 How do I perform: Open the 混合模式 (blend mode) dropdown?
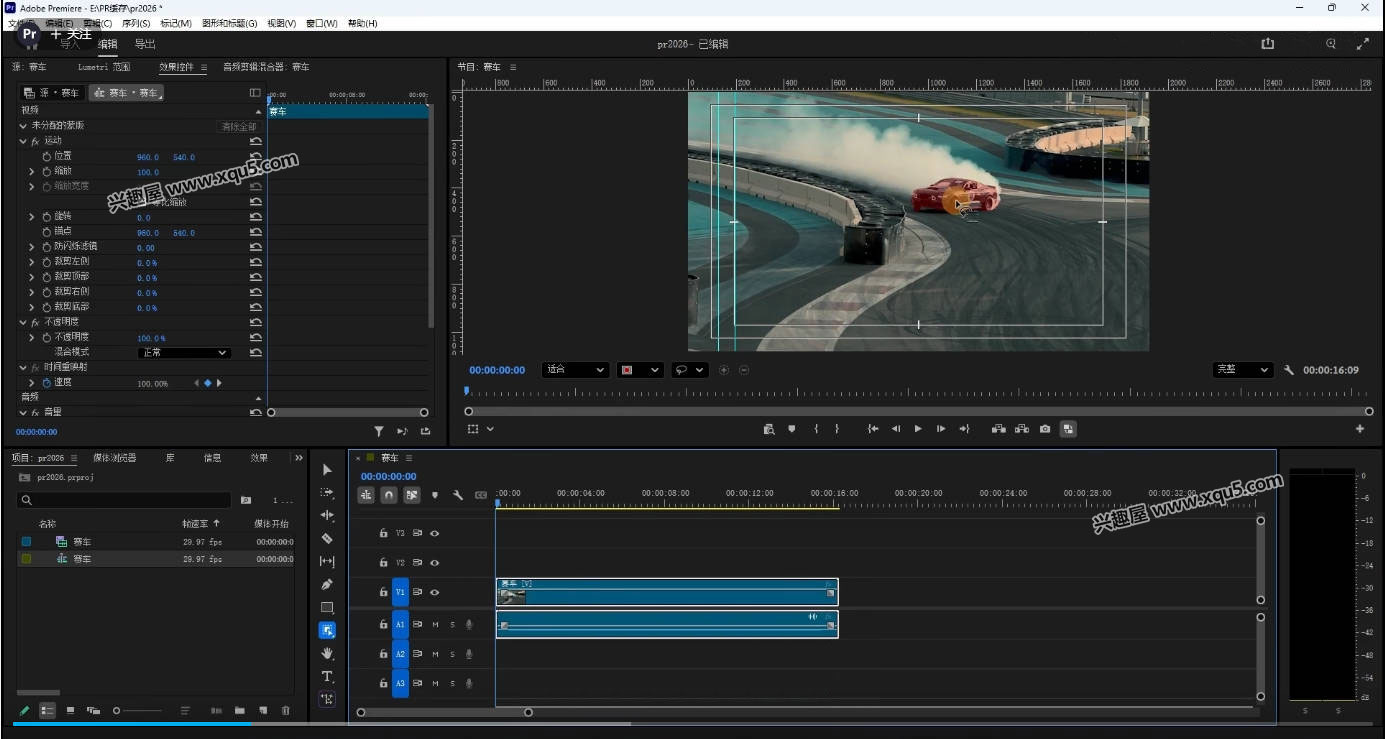(x=184, y=352)
